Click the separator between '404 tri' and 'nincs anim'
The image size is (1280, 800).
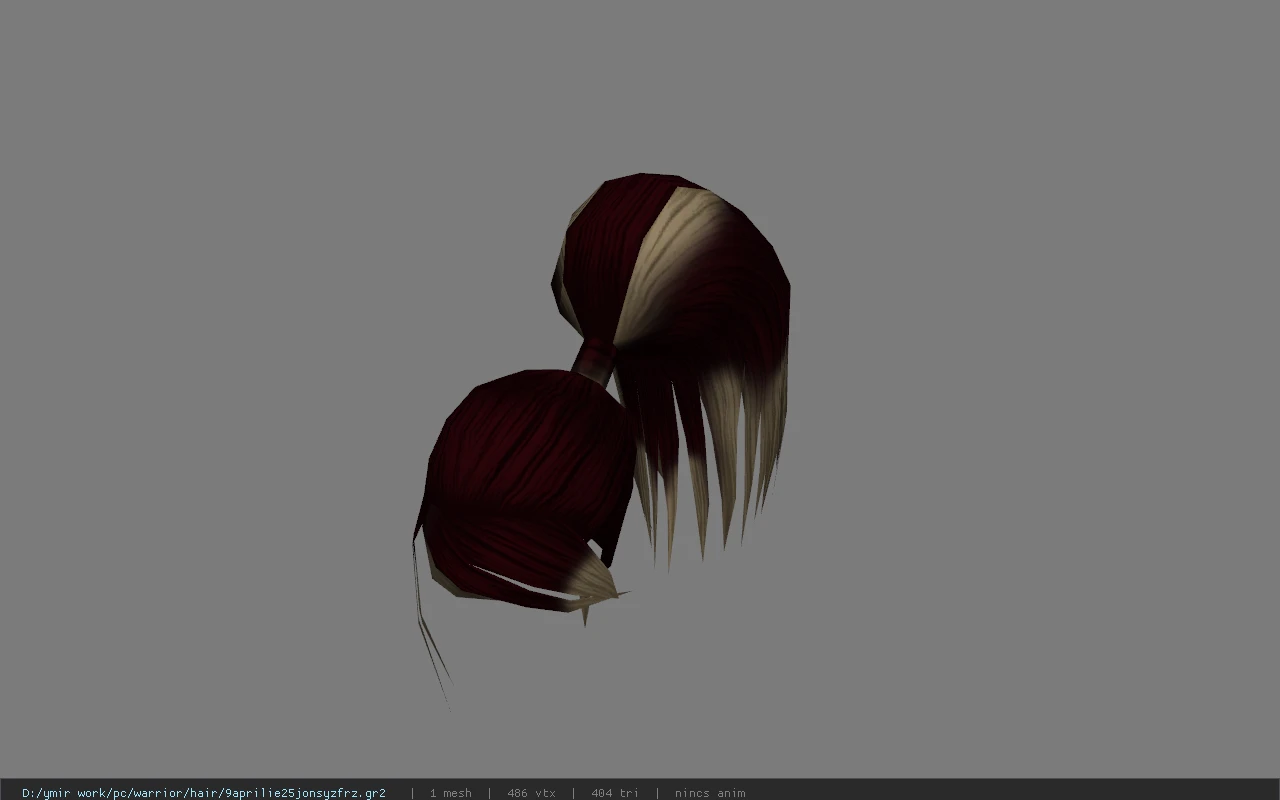pyautogui.click(x=657, y=793)
